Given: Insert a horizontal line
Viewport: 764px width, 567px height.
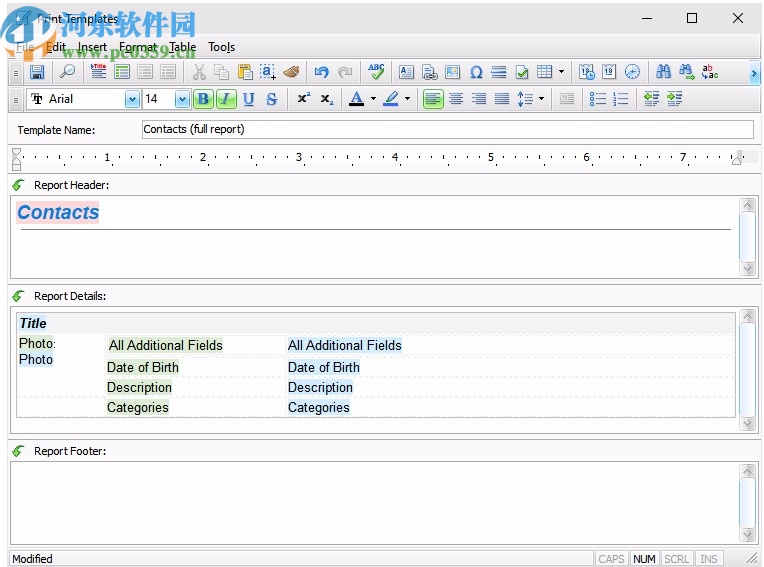Looking at the screenshot, I should coord(498,73).
